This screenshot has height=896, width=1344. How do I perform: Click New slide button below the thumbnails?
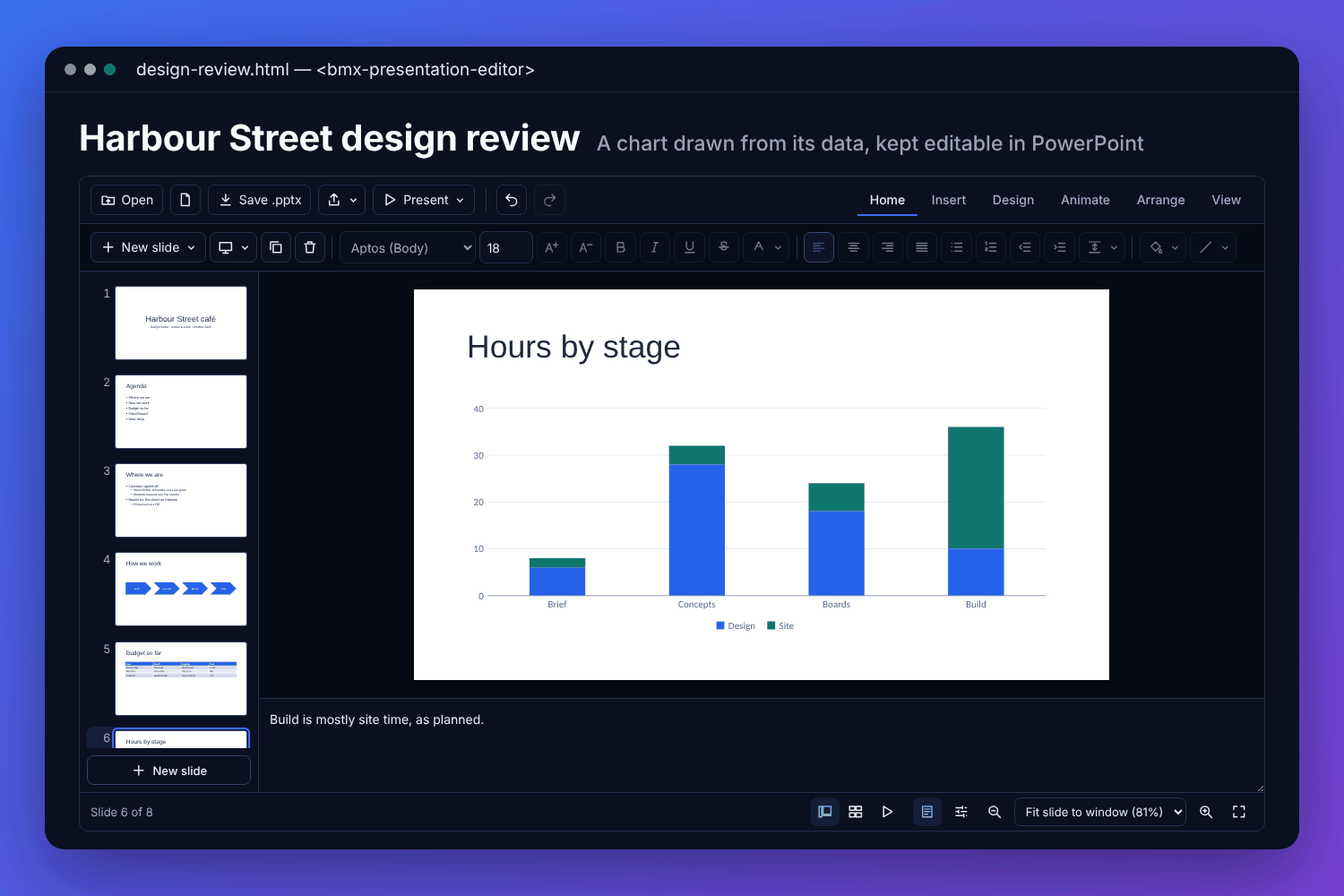168,771
